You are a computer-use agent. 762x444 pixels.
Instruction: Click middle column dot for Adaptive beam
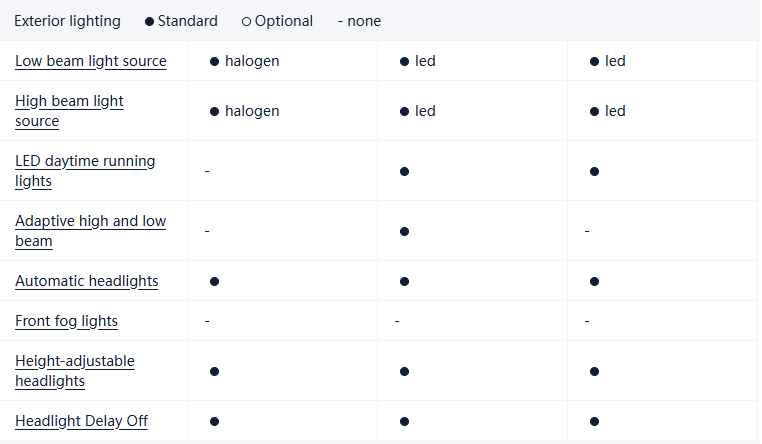tap(404, 231)
